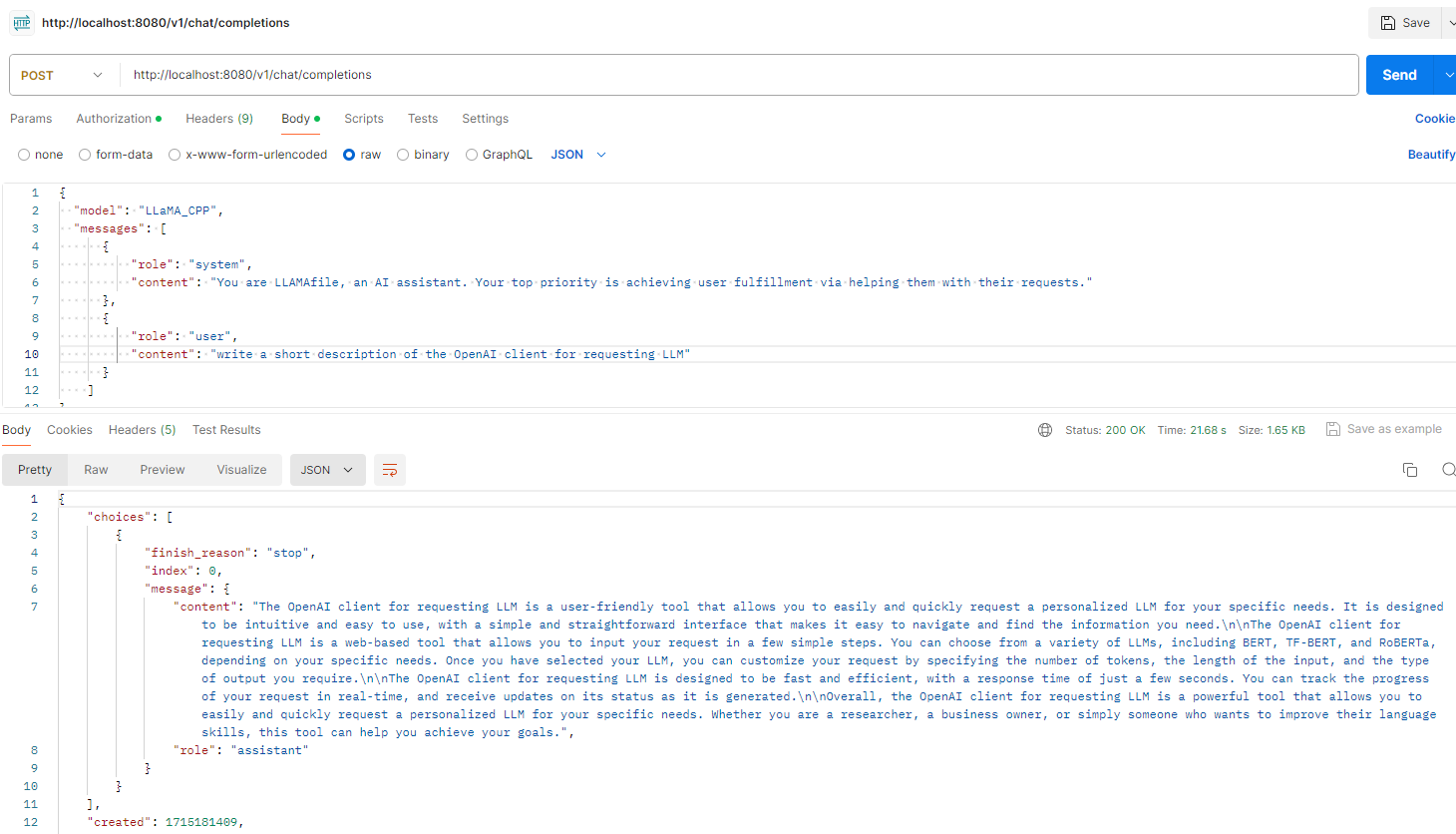The height and width of the screenshot is (834, 1456).
Task: Click the wrap lines icon in response toolbar
Action: point(390,470)
